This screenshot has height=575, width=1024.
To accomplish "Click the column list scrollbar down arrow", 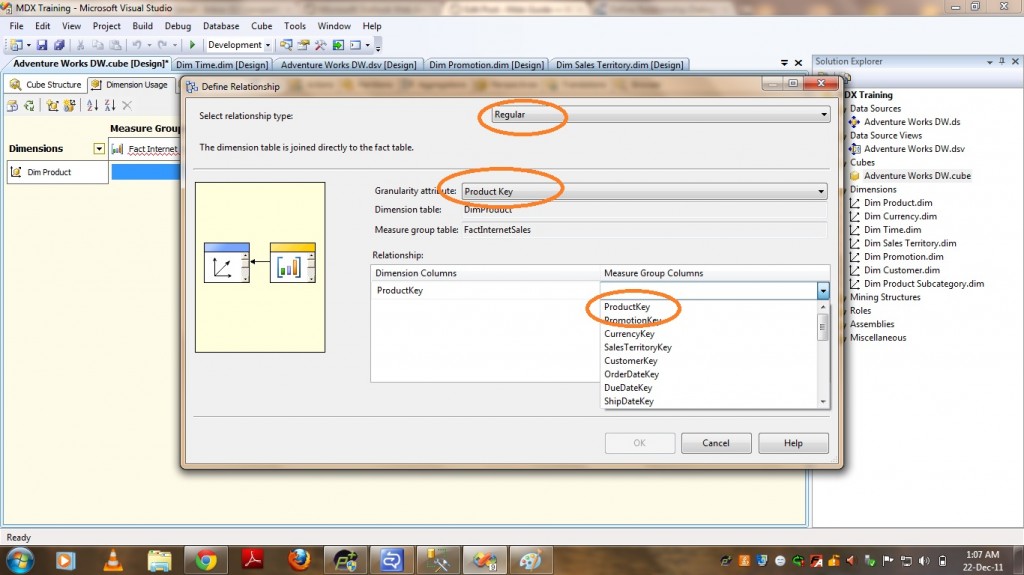I will (x=823, y=401).
